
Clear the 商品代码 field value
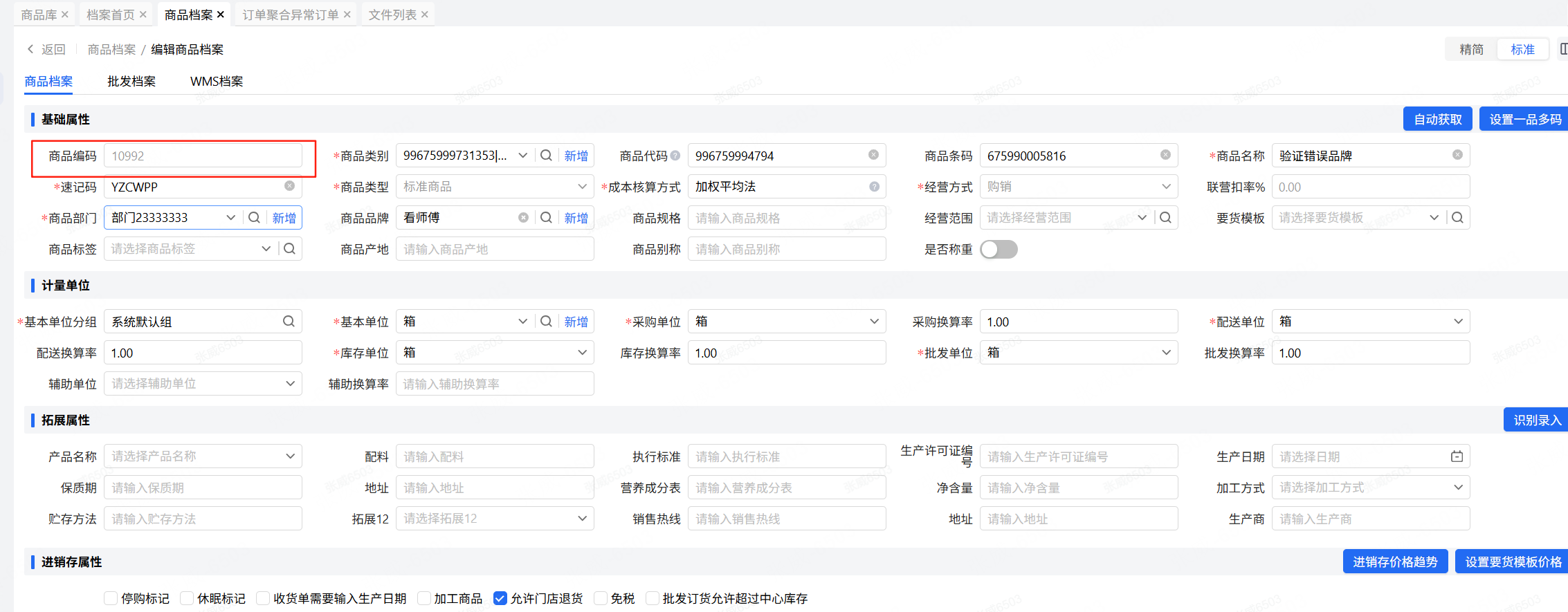pyautogui.click(x=873, y=155)
